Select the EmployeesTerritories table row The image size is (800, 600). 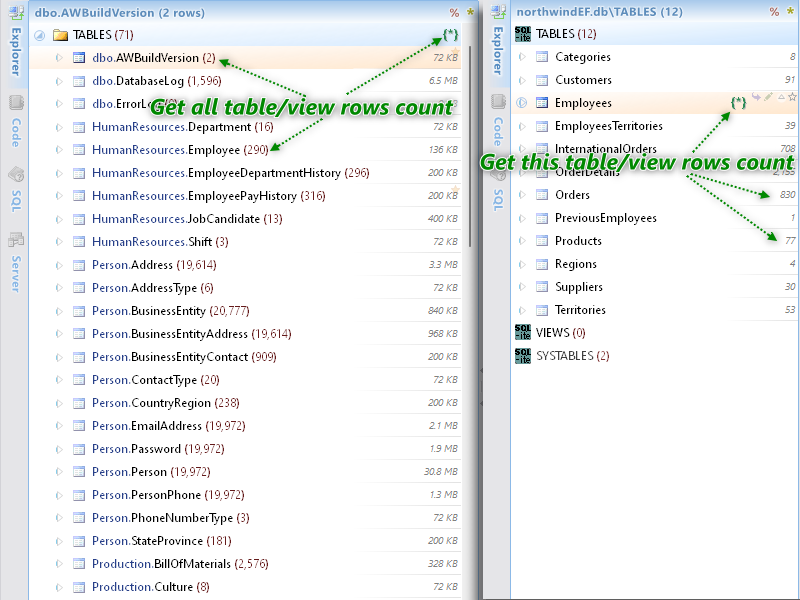click(x=655, y=126)
